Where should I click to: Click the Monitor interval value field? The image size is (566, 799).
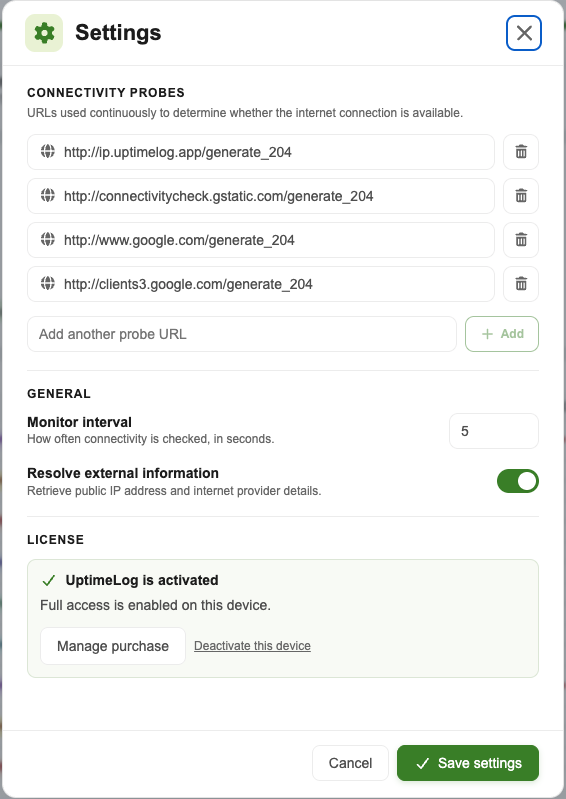click(494, 431)
